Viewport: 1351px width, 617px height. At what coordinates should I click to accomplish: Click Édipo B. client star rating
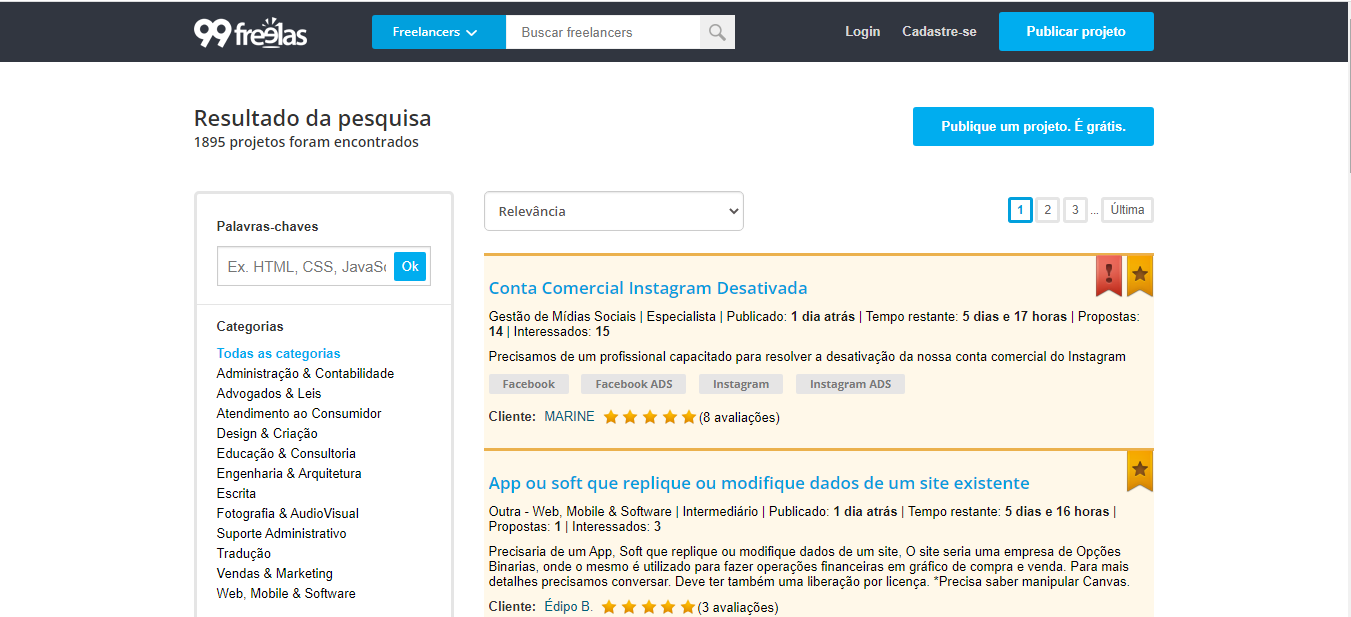(x=648, y=607)
